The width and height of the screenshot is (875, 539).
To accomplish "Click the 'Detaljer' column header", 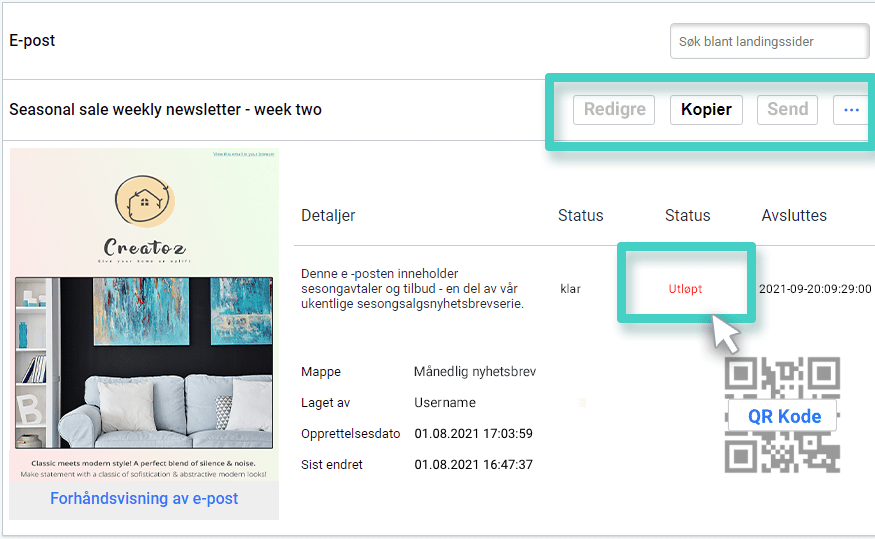I will [328, 215].
